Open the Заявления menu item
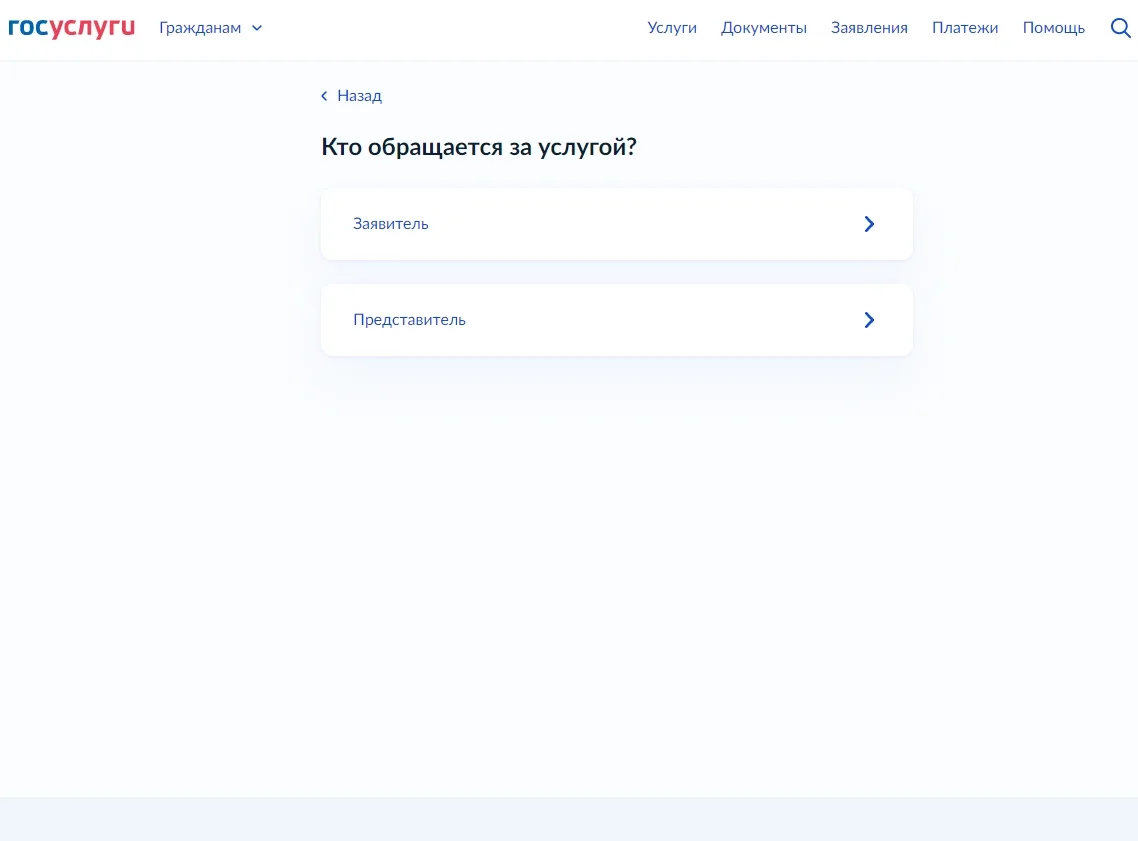The width and height of the screenshot is (1138, 841). click(x=869, y=28)
